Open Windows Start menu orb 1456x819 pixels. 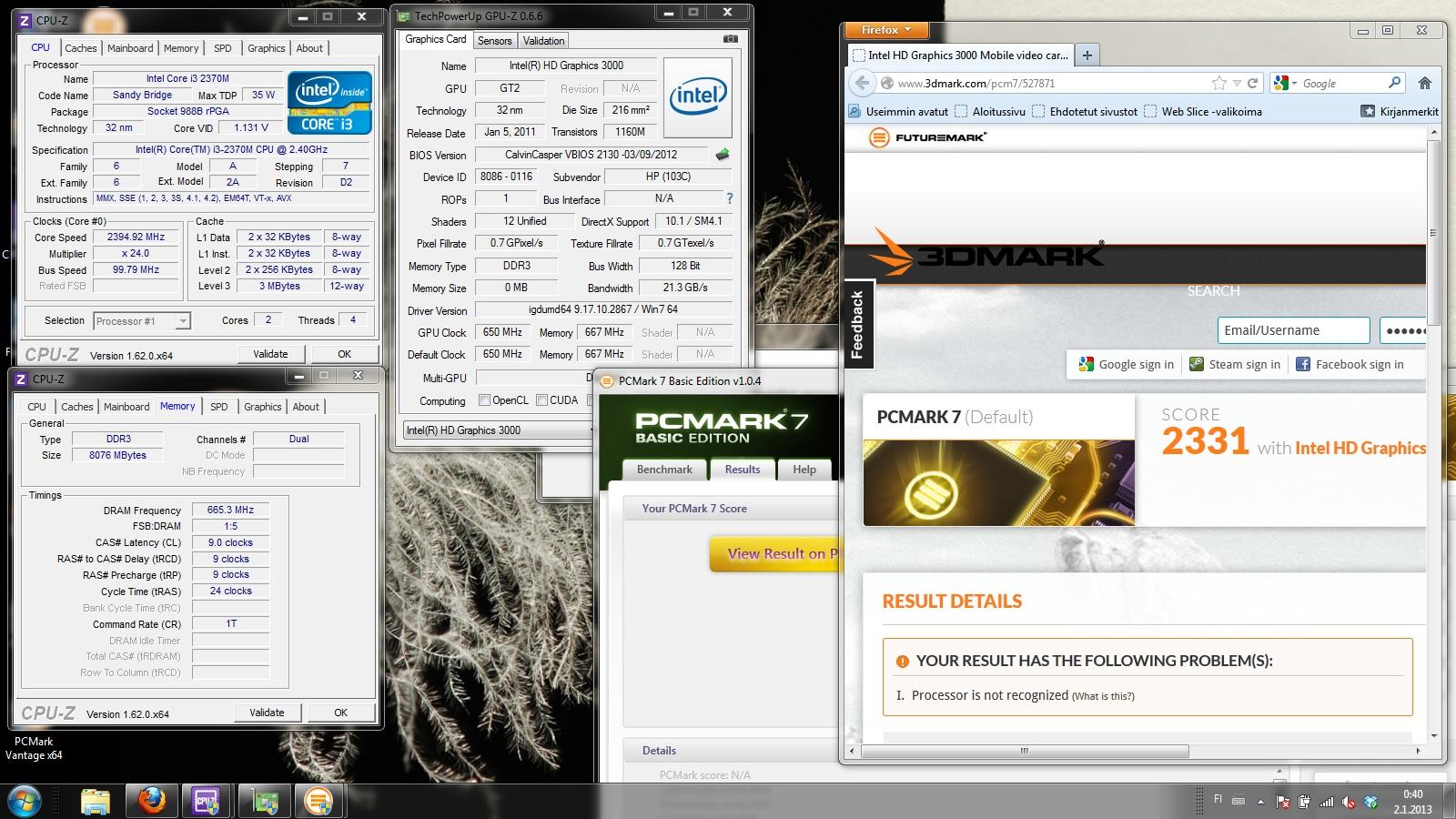(25, 800)
